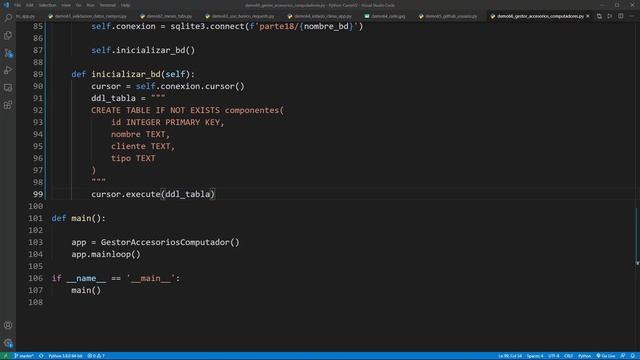Close the demo46_gestor_accesorios_computadores.py tab
The height and width of the screenshot is (360, 640).
coord(588,16)
